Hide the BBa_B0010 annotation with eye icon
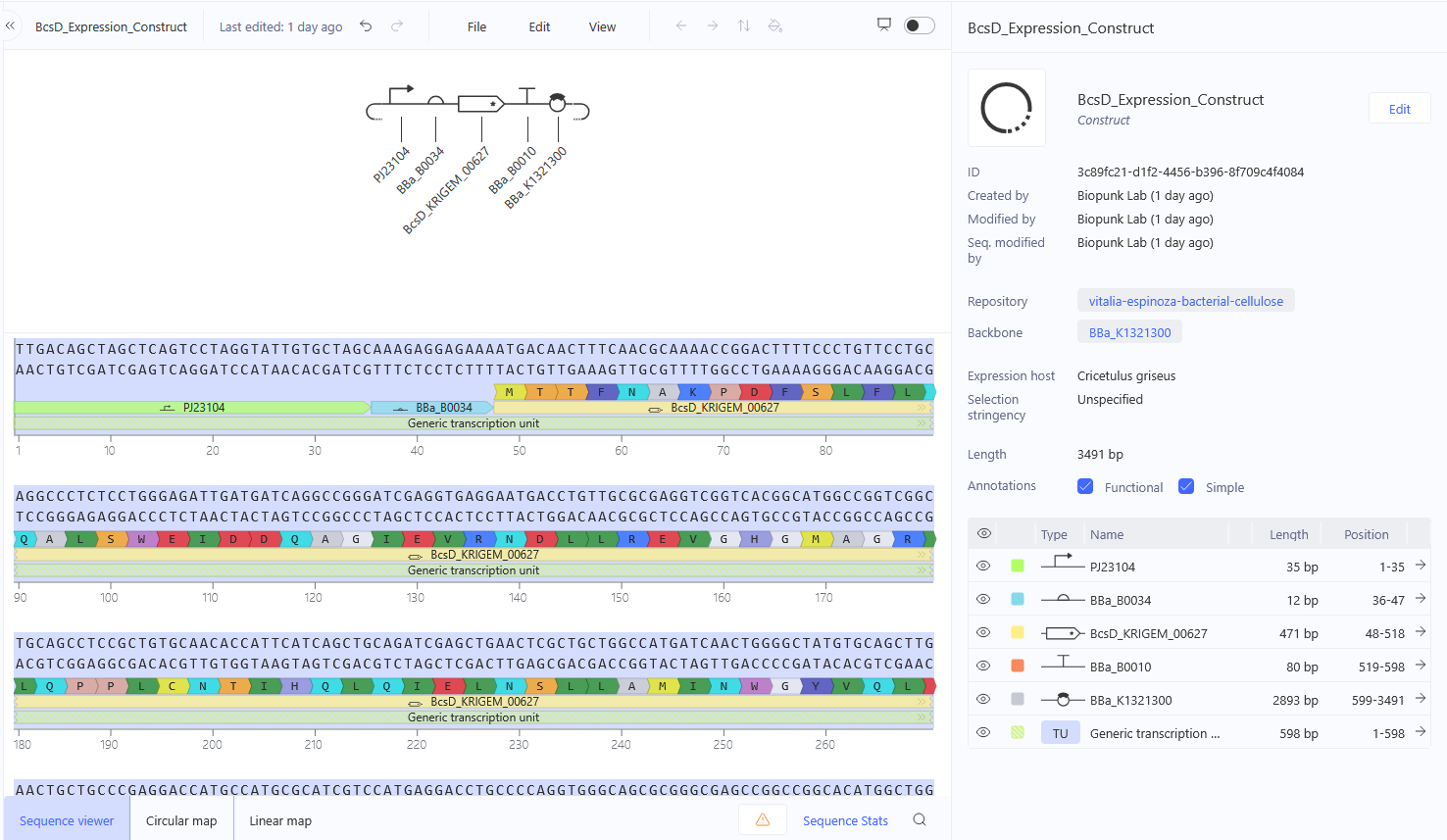This screenshot has height=840, width=1447. click(x=983, y=666)
